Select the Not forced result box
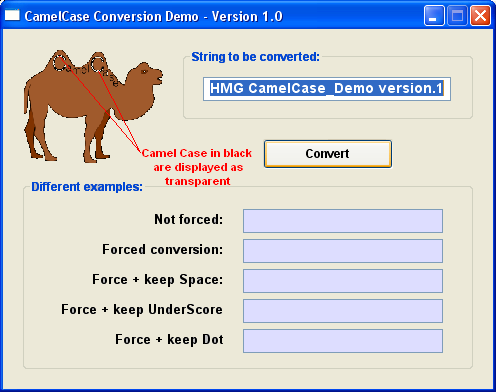Viewport: 496px width, 392px height. [343, 221]
